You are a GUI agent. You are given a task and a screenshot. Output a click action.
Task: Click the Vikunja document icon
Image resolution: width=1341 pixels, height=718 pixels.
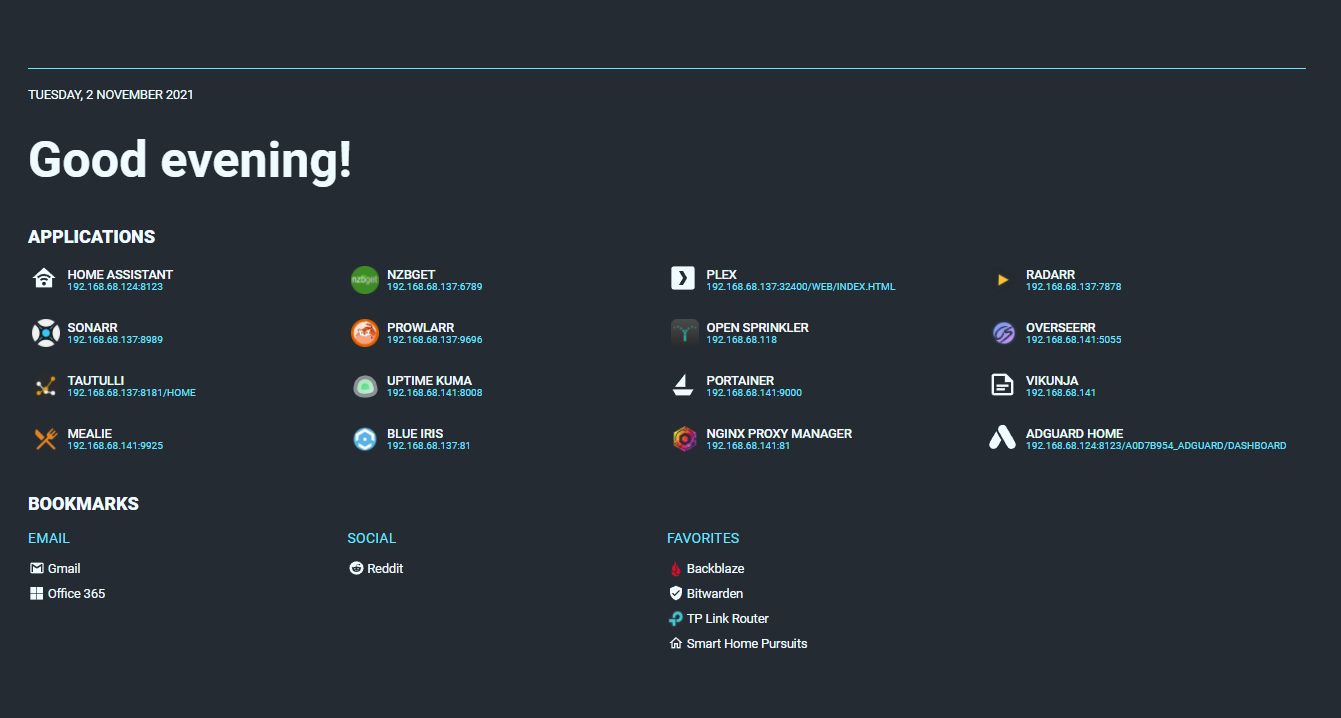[1002, 385]
